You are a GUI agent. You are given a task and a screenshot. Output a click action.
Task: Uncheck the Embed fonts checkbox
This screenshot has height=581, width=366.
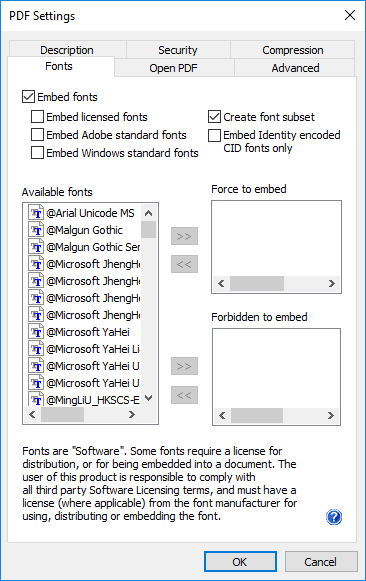click(29, 97)
